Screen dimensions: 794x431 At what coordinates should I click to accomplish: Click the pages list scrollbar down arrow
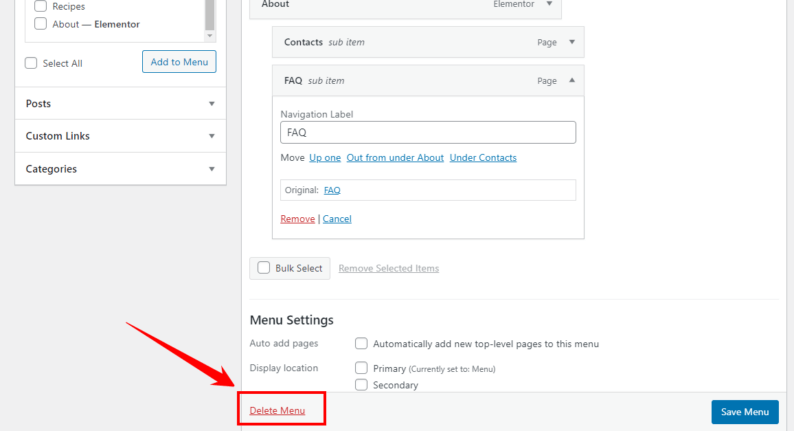tap(210, 36)
